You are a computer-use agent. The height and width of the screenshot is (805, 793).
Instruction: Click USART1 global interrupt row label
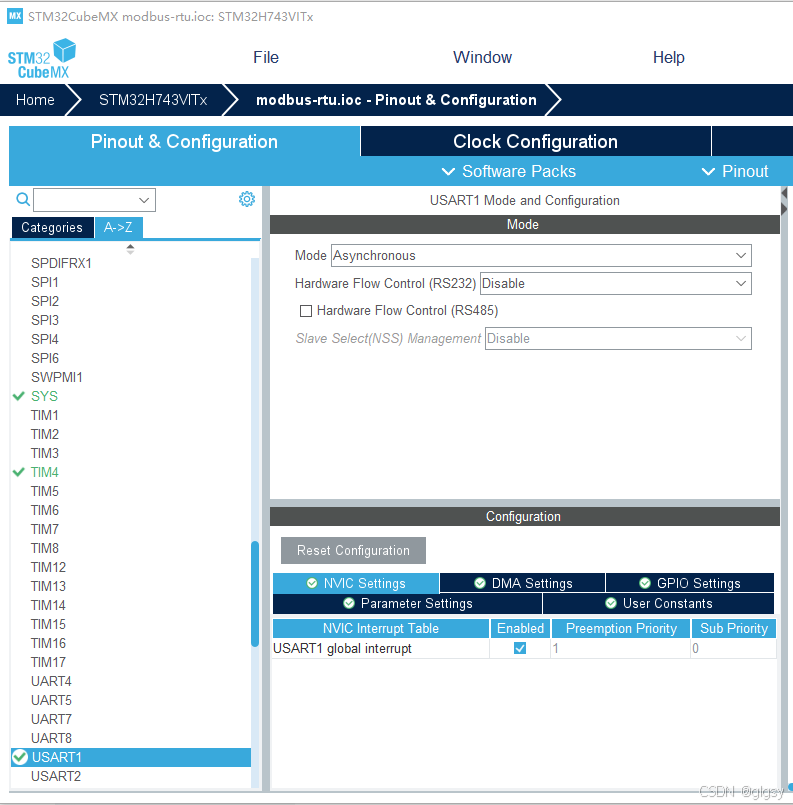coord(342,648)
